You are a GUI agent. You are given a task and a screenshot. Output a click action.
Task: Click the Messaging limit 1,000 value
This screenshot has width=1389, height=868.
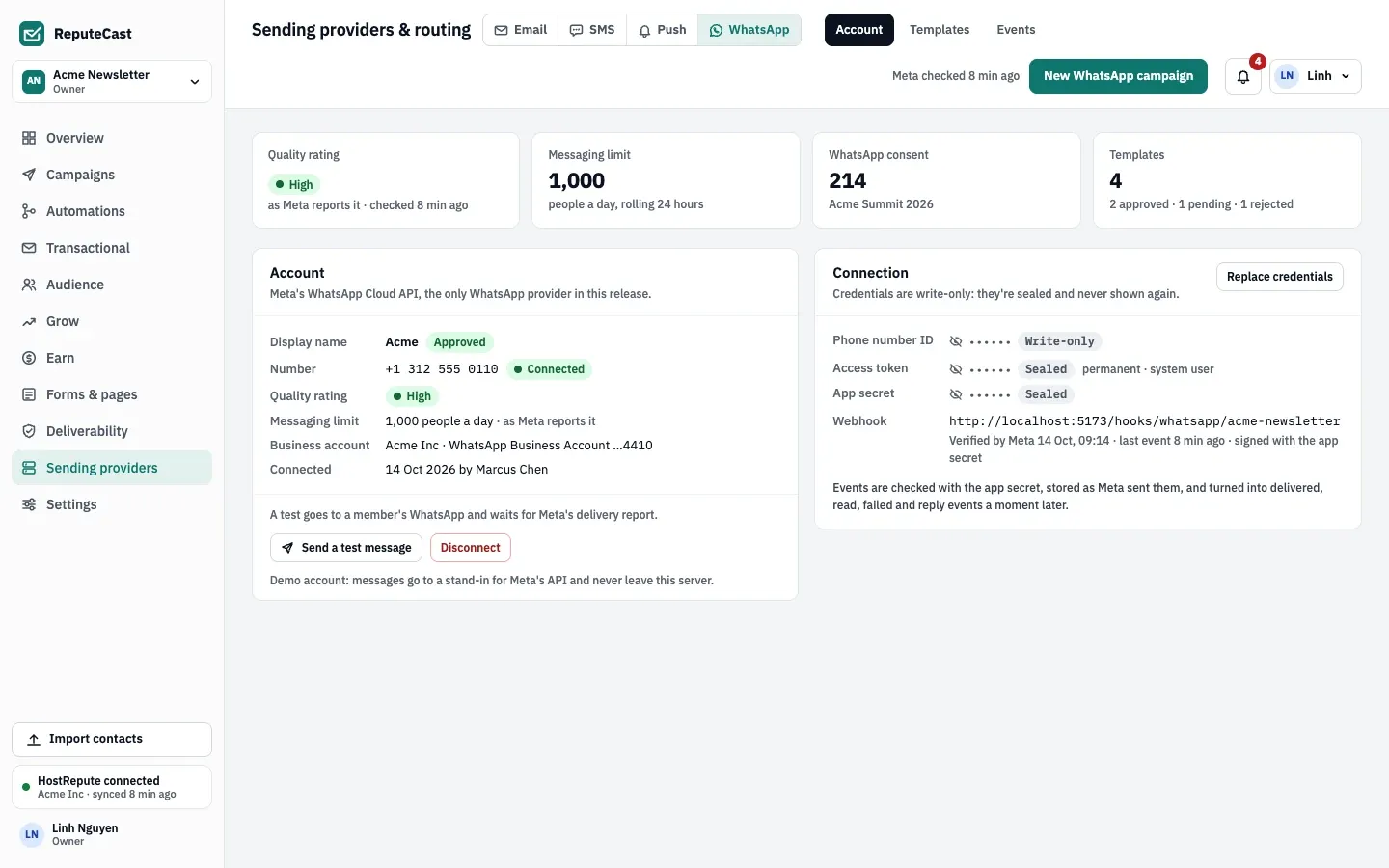(x=577, y=180)
